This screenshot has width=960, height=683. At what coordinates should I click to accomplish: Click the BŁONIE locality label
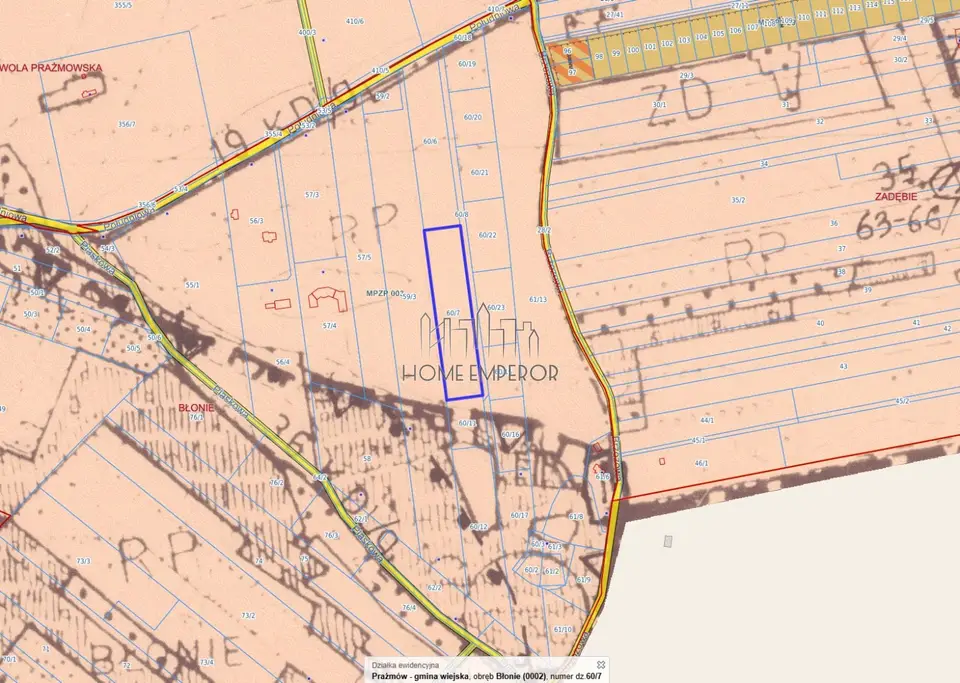point(196,408)
